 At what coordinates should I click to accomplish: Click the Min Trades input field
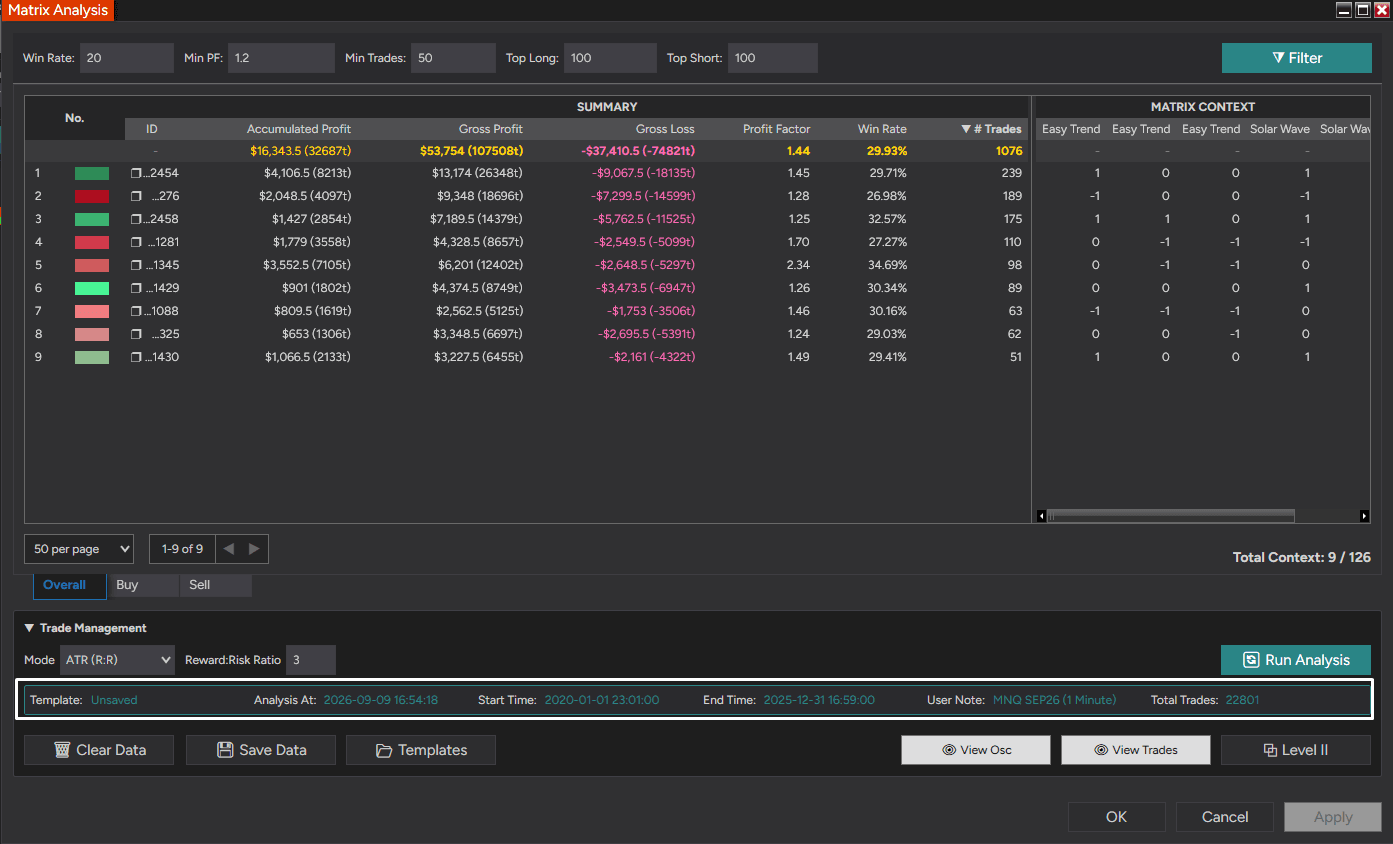tap(453, 58)
